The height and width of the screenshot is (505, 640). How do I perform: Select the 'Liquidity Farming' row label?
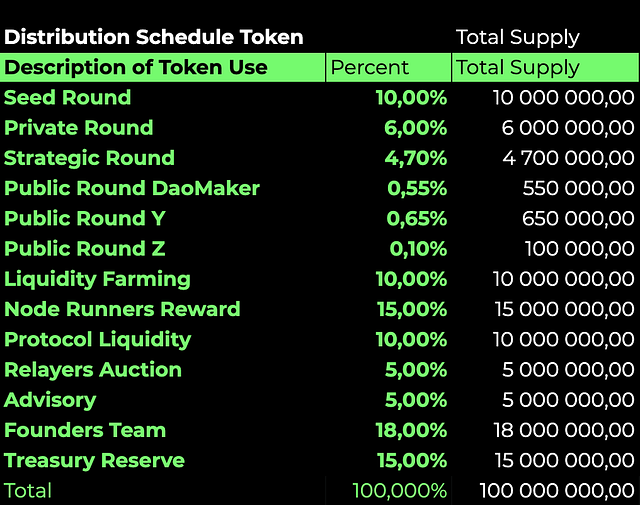coord(97,280)
